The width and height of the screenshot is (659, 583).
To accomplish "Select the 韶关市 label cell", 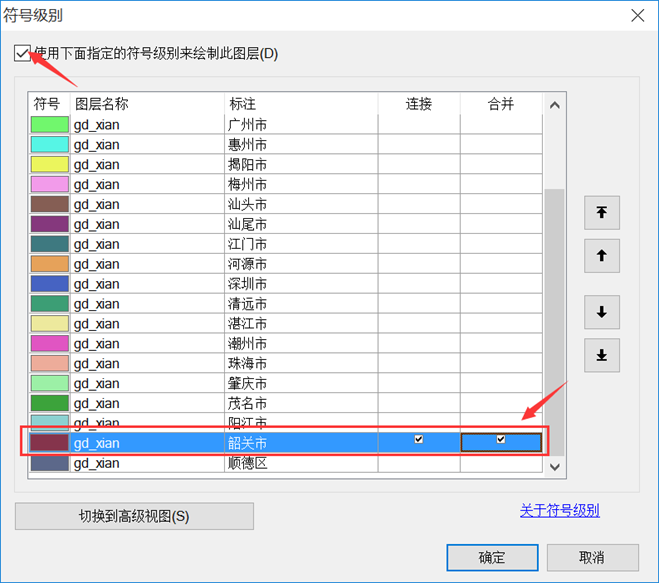I will point(301,443).
